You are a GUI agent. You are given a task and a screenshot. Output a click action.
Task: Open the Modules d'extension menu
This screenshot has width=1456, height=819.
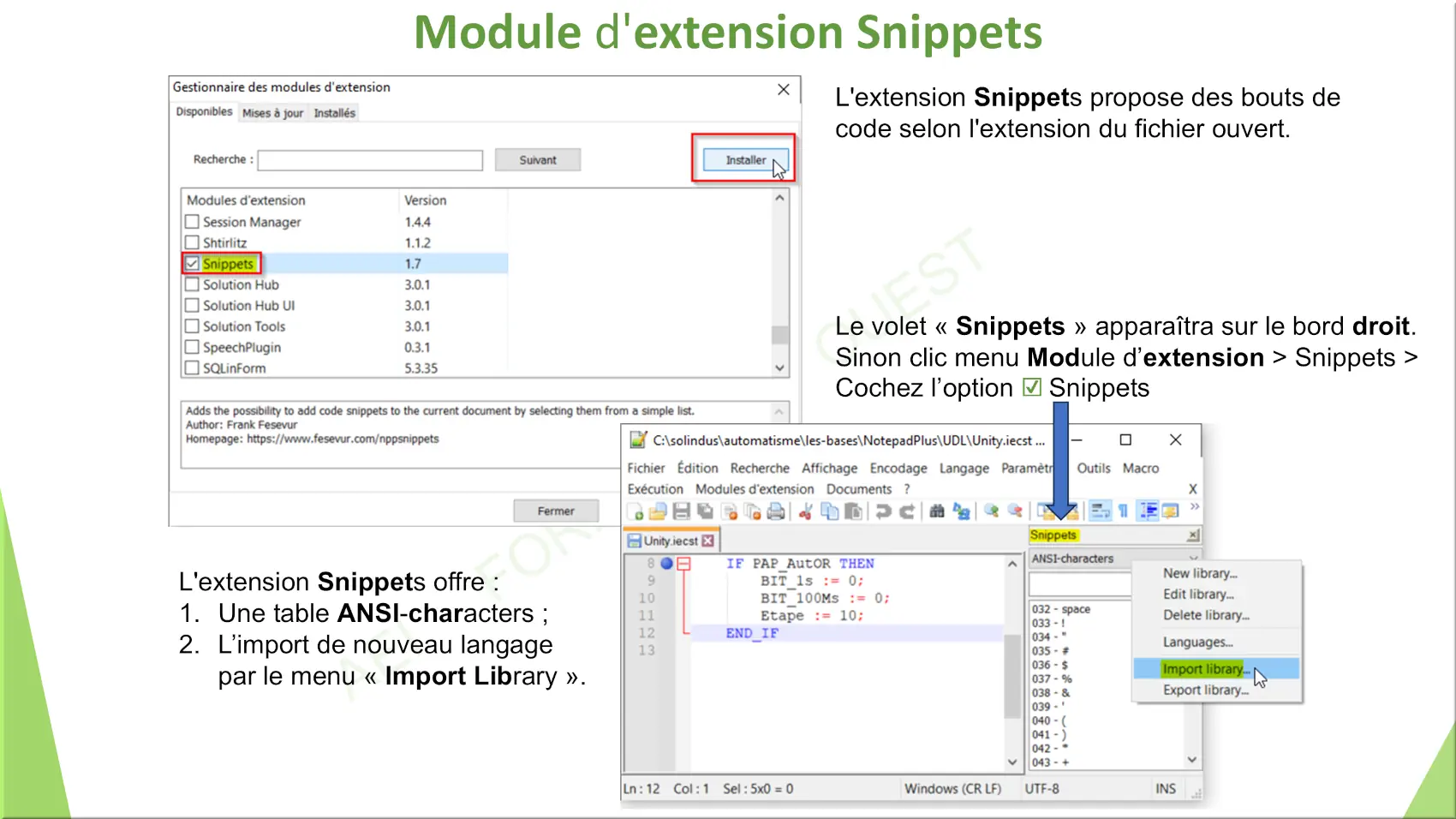755,489
